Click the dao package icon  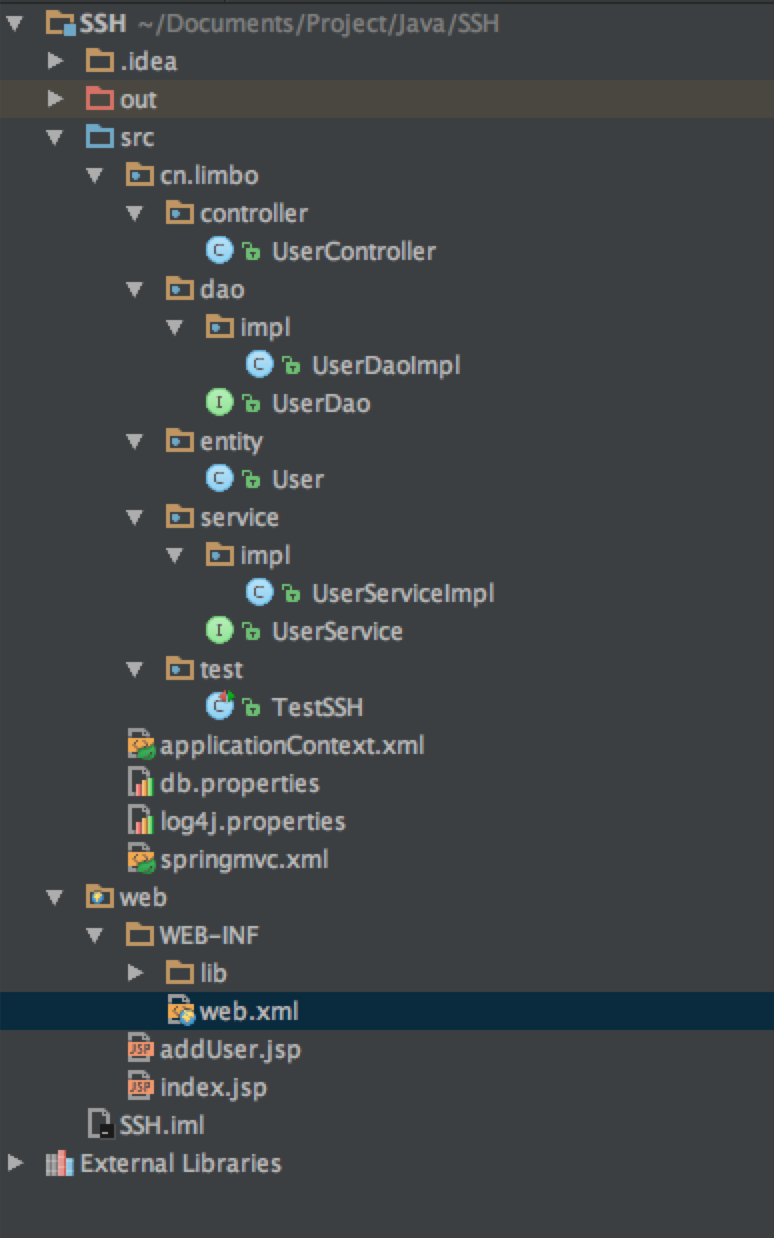179,289
